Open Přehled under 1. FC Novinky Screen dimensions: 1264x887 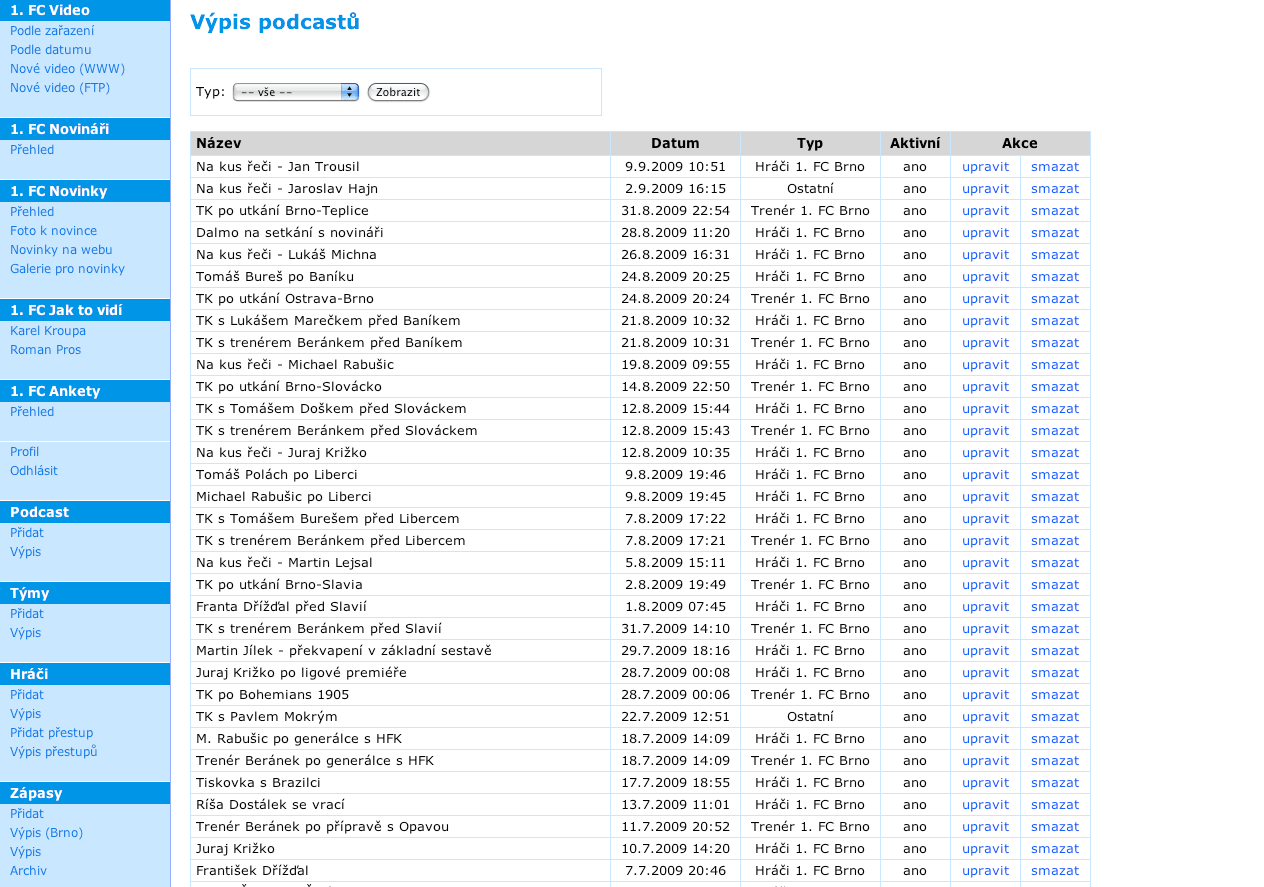click(x=32, y=212)
